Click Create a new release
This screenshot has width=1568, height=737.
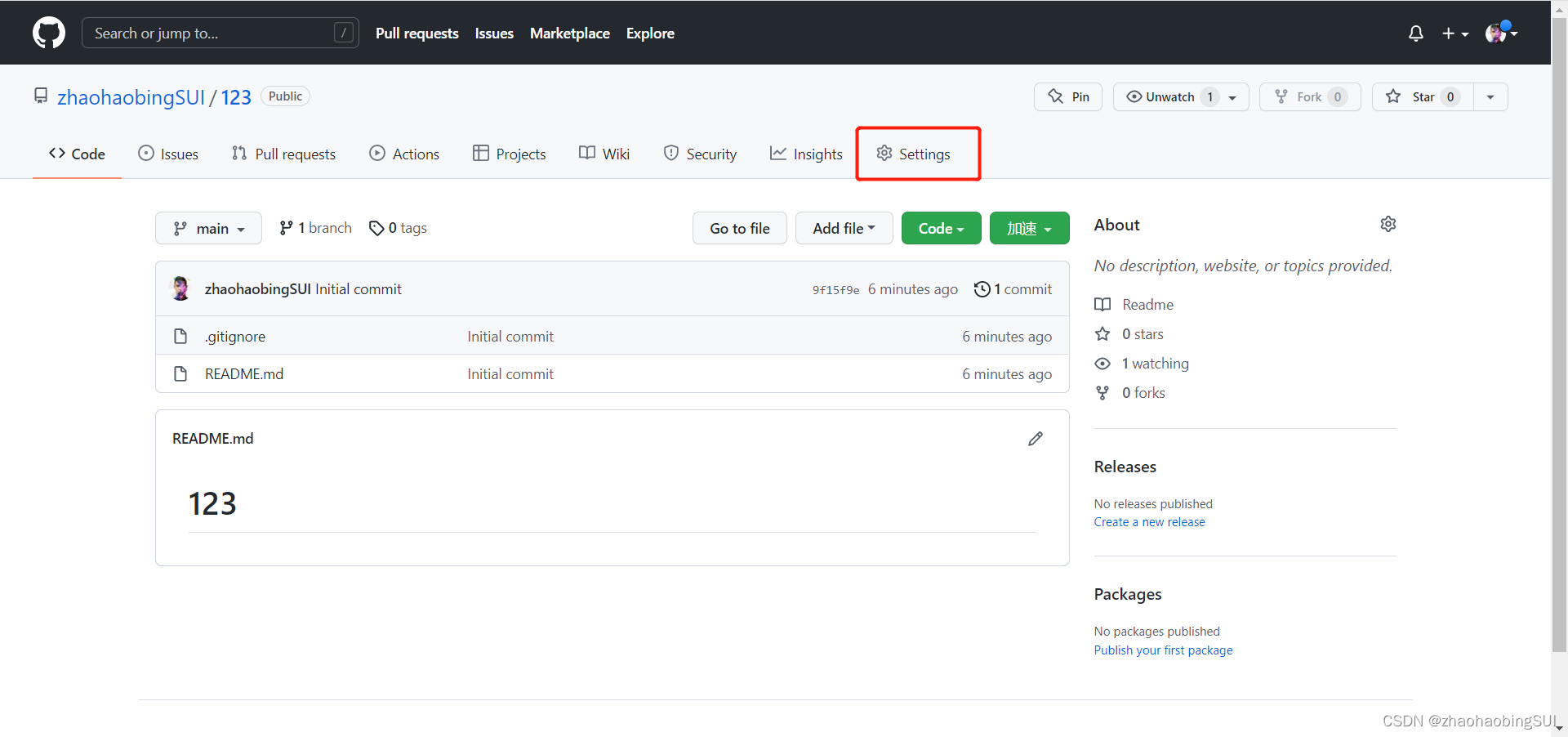pos(1149,522)
